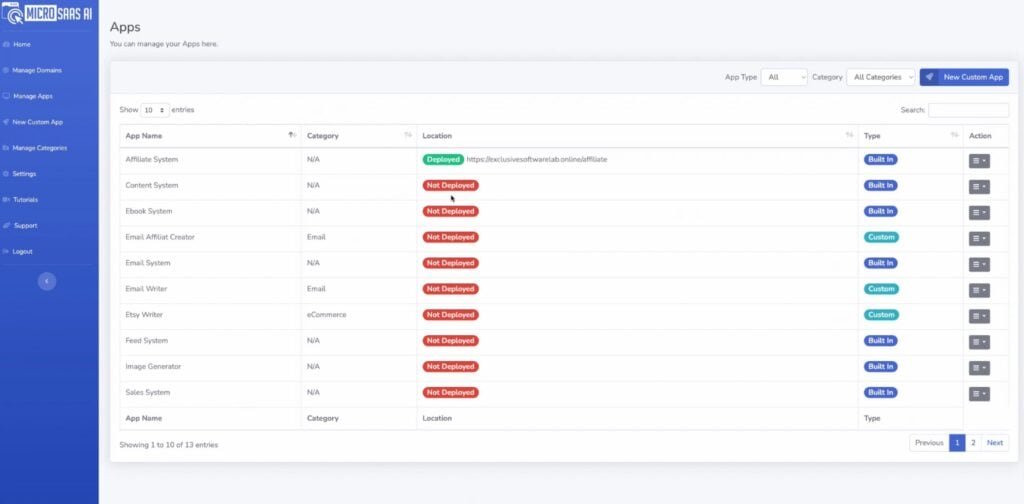The height and width of the screenshot is (504, 1024).
Task: Select the Affiliate System app name
Action: (x=152, y=159)
